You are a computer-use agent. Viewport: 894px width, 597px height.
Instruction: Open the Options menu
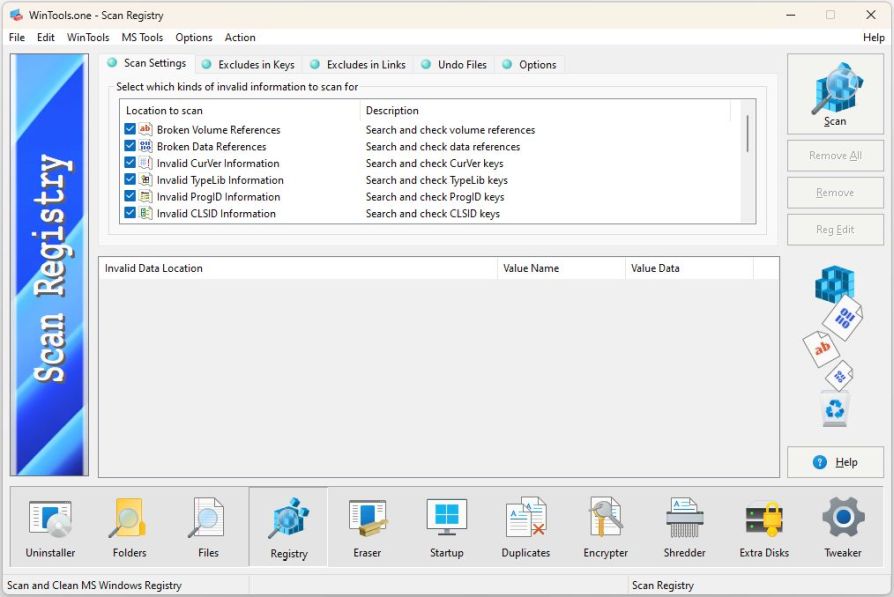(x=194, y=37)
